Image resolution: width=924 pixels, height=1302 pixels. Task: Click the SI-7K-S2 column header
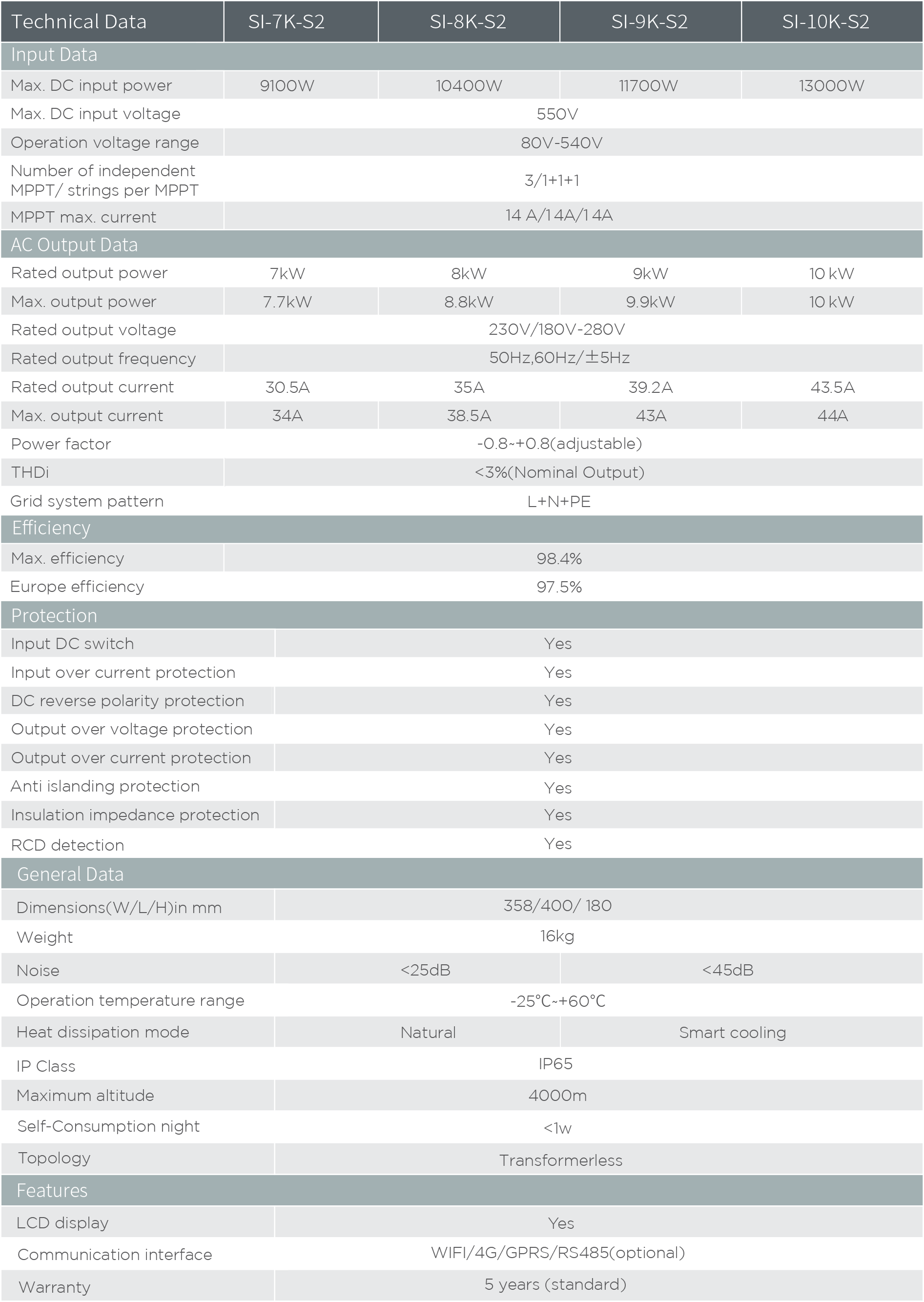pyautogui.click(x=286, y=21)
